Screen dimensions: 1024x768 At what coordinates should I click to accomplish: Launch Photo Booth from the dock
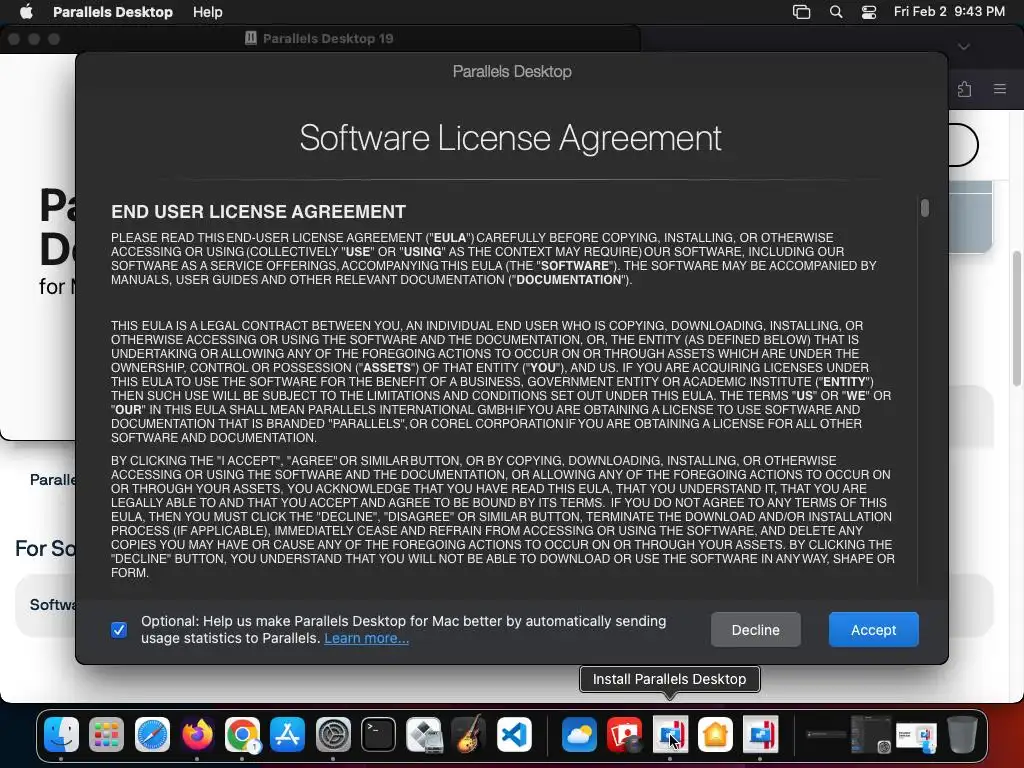[624, 735]
